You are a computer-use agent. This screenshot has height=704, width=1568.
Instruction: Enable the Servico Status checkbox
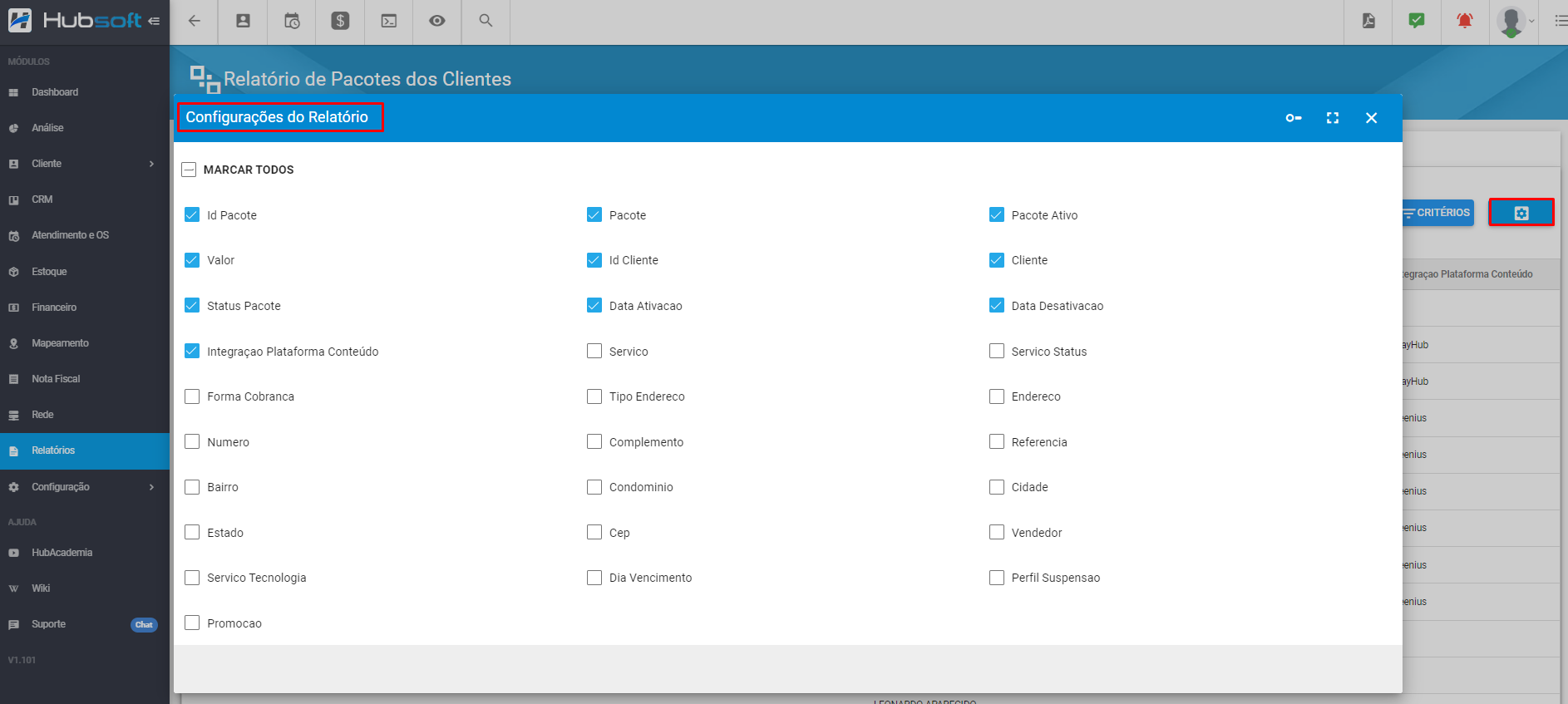[x=997, y=352]
